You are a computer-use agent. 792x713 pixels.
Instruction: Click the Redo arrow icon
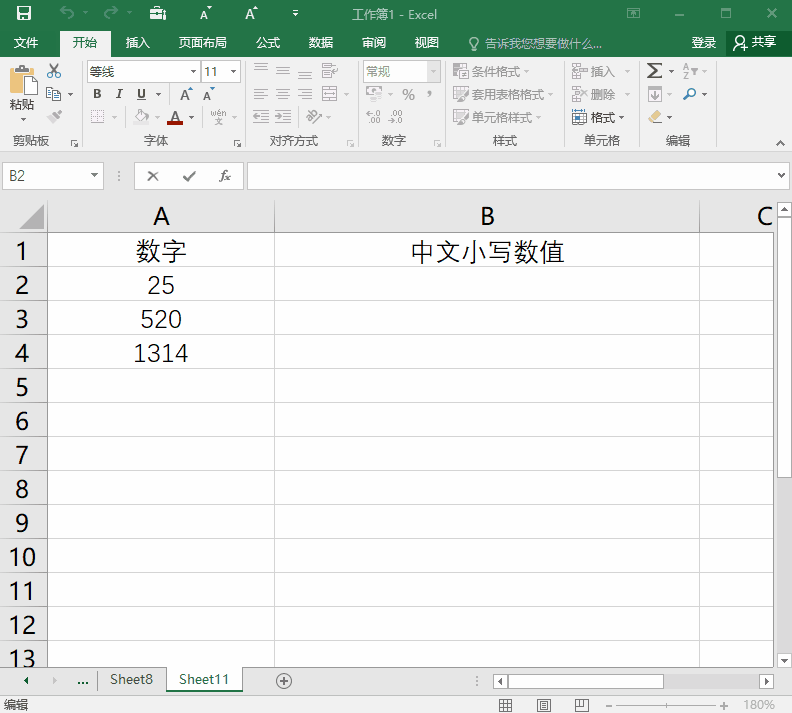(111, 13)
